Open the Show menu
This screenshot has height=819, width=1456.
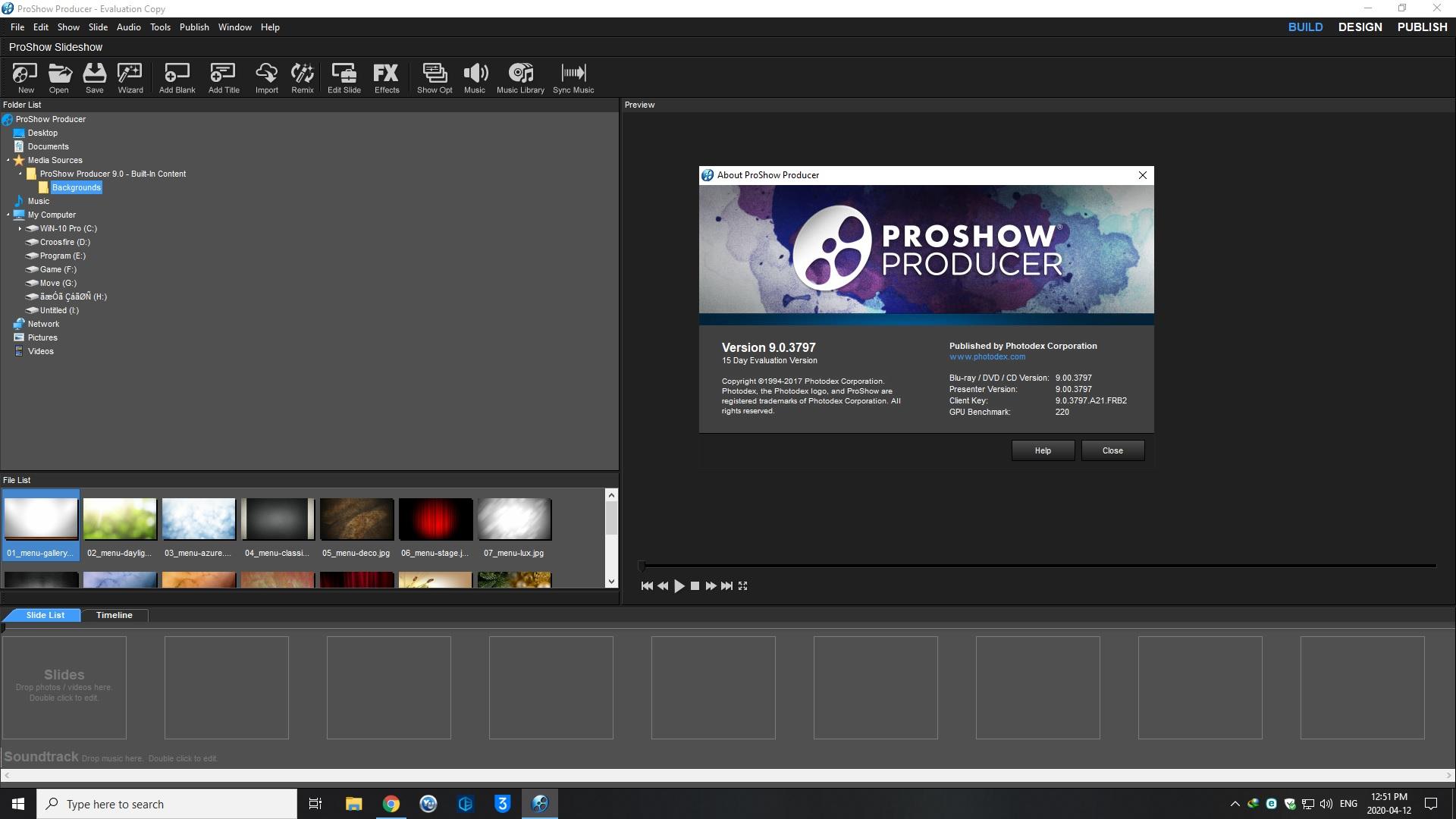(x=68, y=27)
